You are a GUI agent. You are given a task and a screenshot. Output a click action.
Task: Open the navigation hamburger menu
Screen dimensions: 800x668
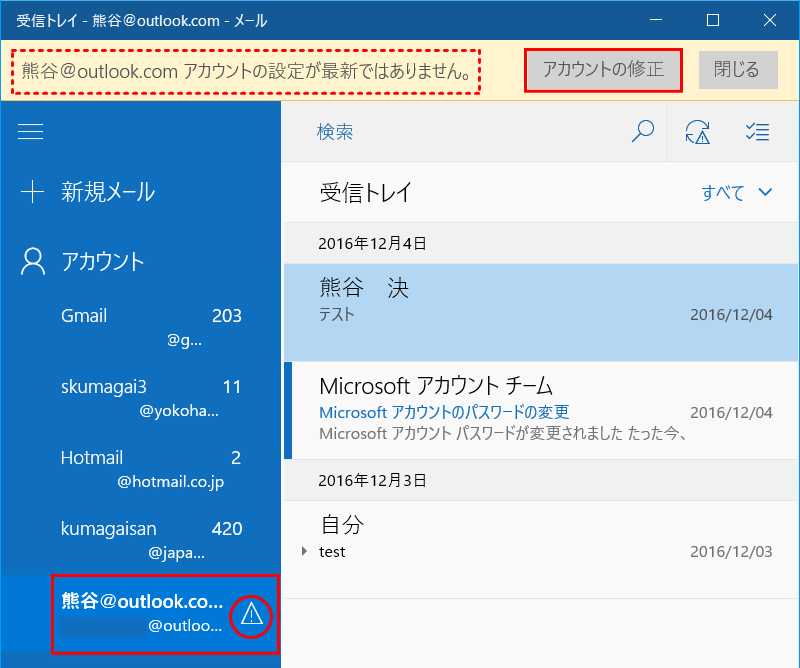pyautogui.click(x=32, y=131)
